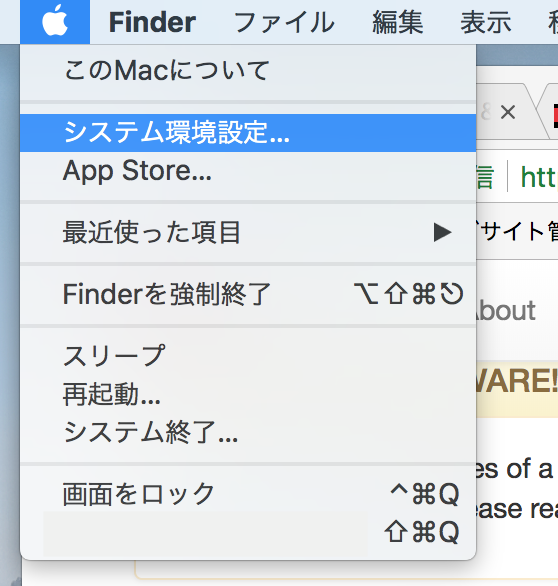Select このMacについて
Screen dimensions: 558x586
(248, 70)
